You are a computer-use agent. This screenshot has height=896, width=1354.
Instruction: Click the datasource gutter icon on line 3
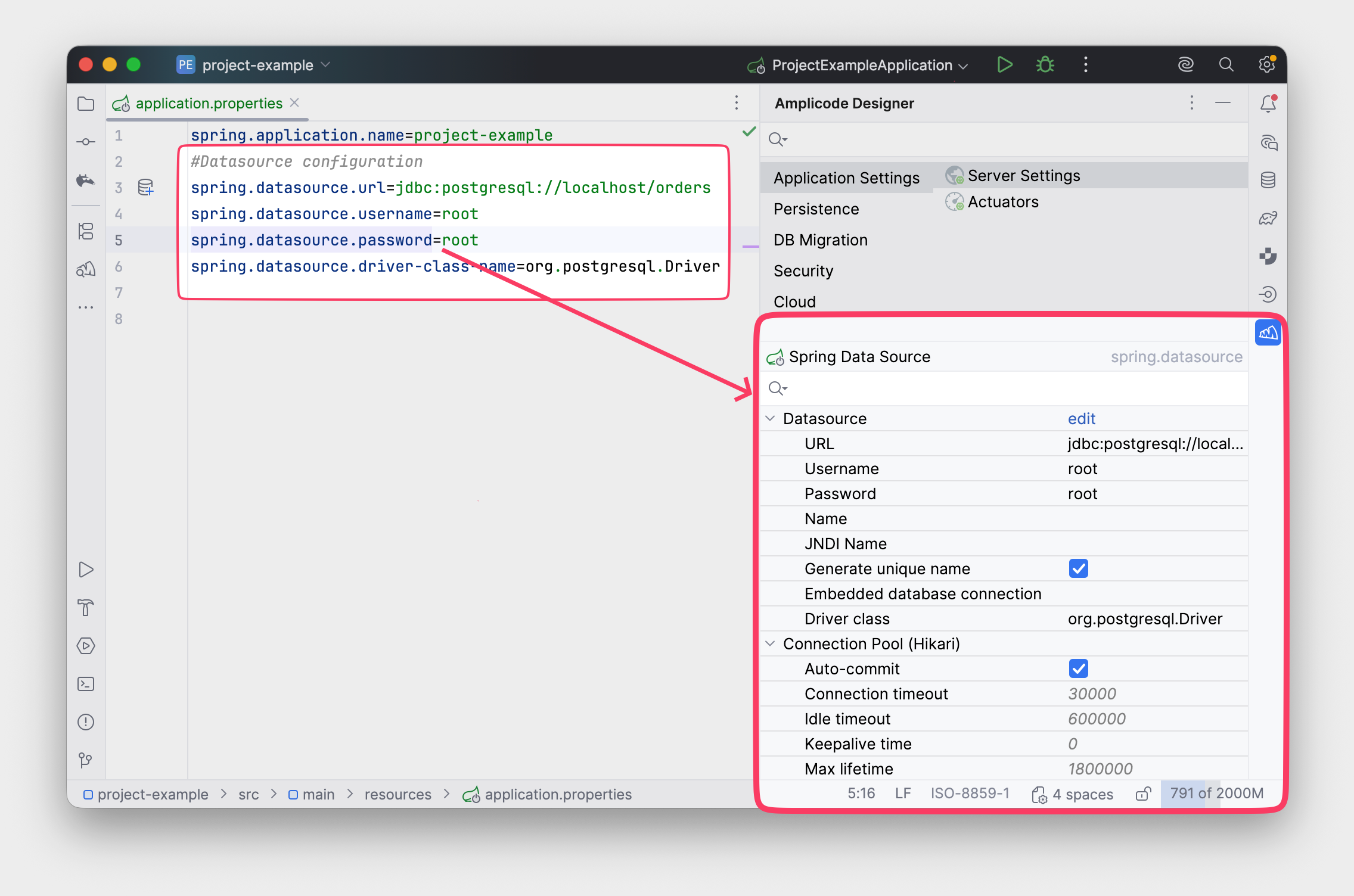(x=146, y=188)
